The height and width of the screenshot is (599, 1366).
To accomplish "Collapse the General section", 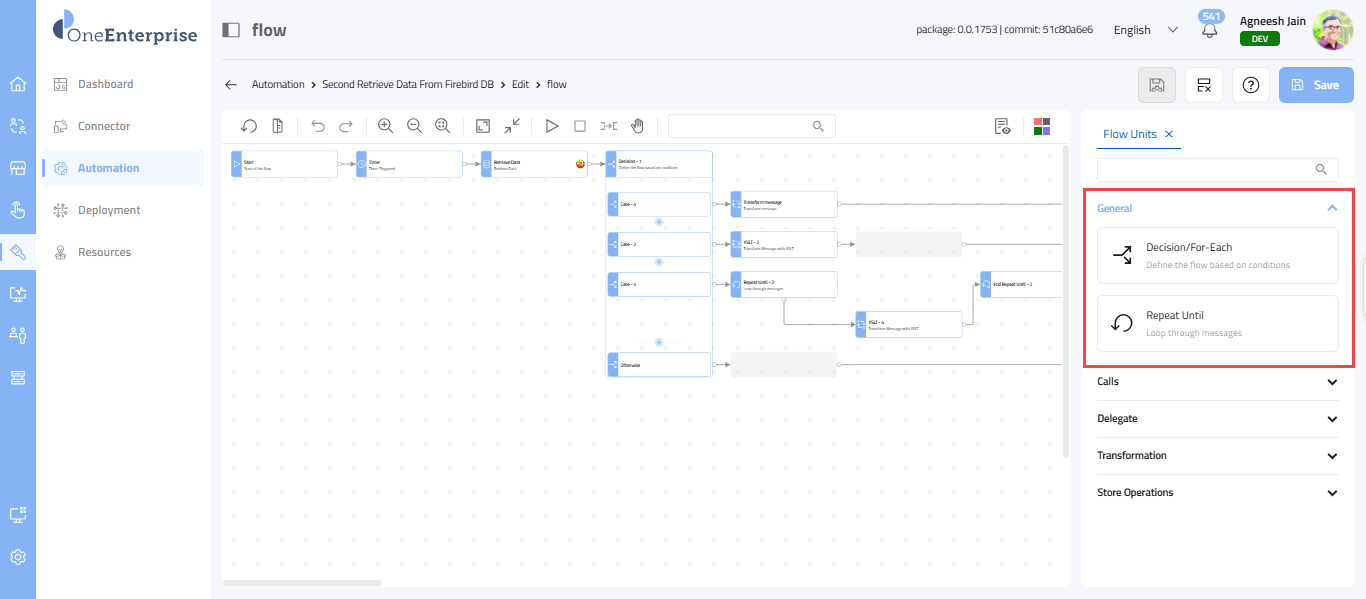I will (1331, 208).
